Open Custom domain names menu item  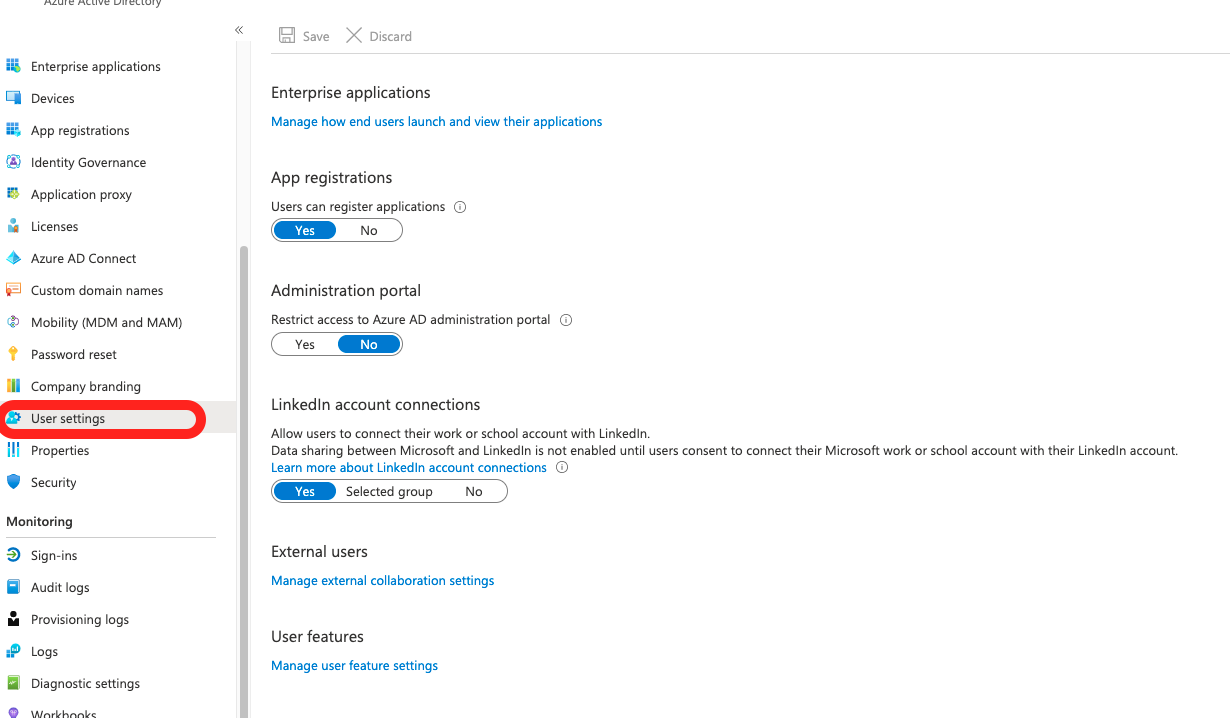pyautogui.click(x=97, y=290)
